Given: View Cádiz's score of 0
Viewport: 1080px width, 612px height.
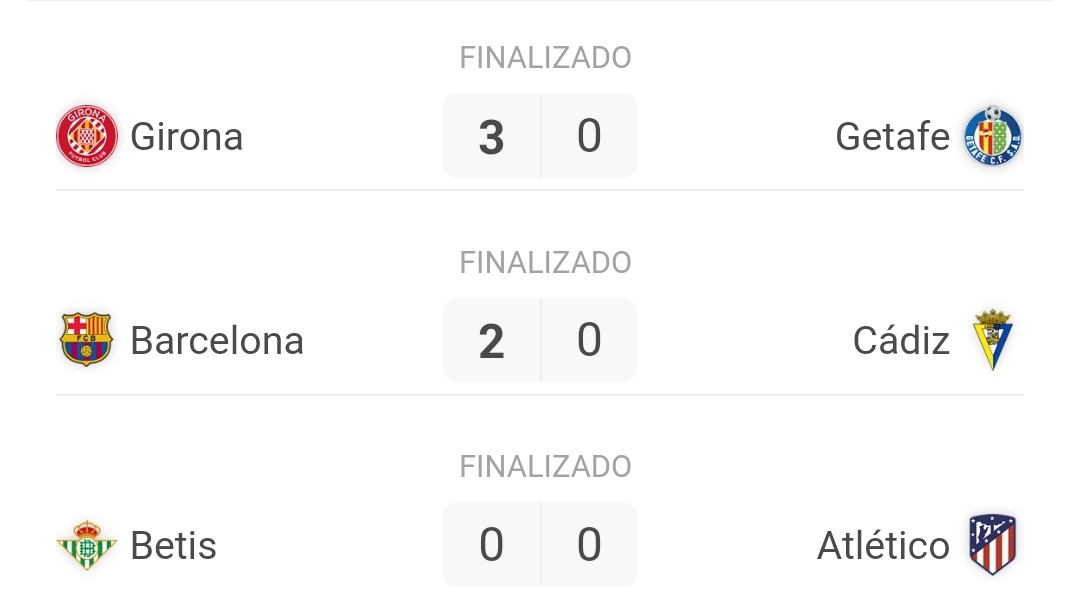Looking at the screenshot, I should pos(589,340).
